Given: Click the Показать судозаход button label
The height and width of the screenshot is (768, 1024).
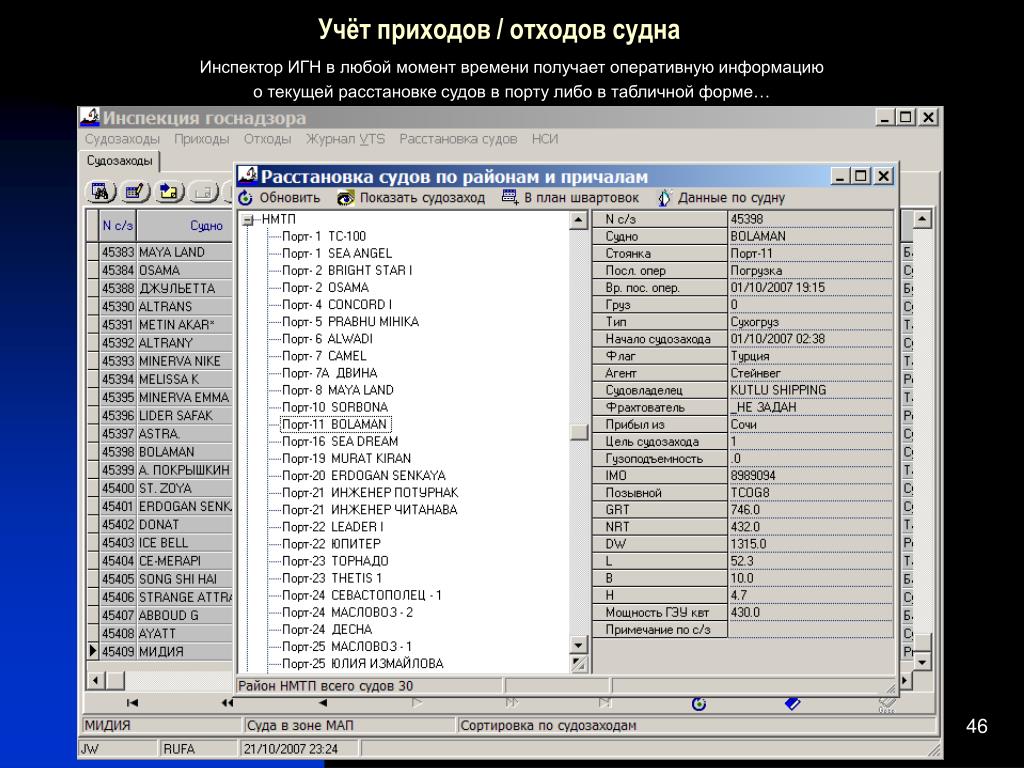Looking at the screenshot, I should [423, 198].
